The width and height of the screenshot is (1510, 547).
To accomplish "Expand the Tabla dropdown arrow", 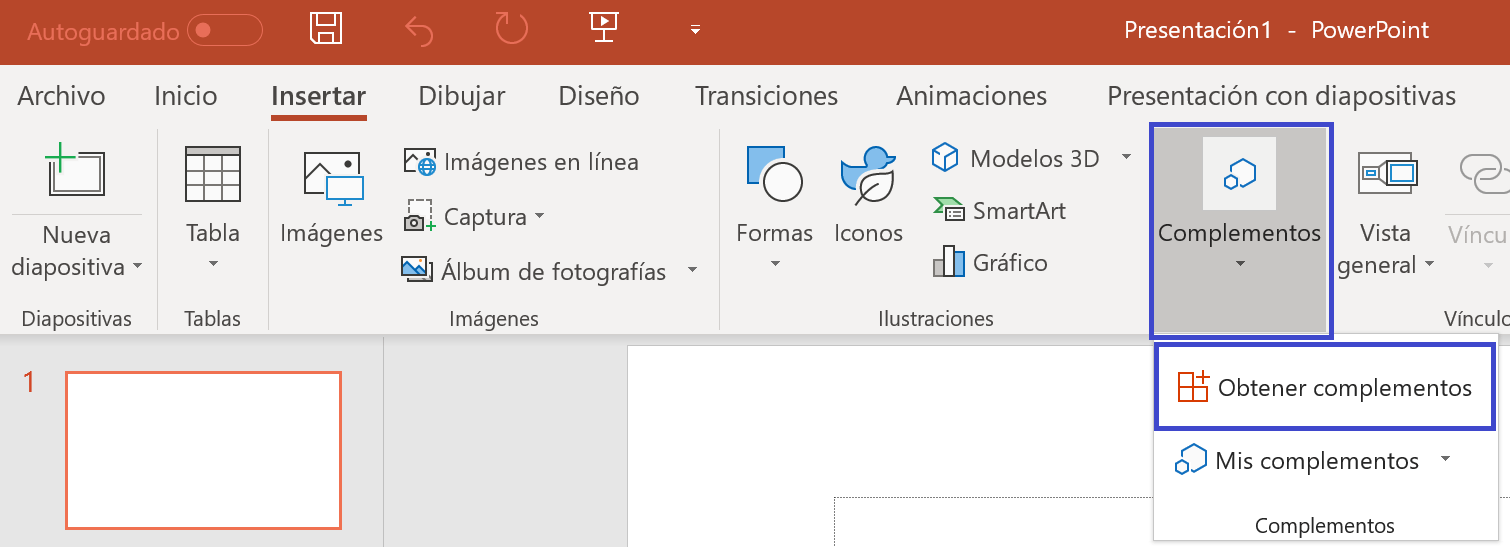I will coord(213,265).
